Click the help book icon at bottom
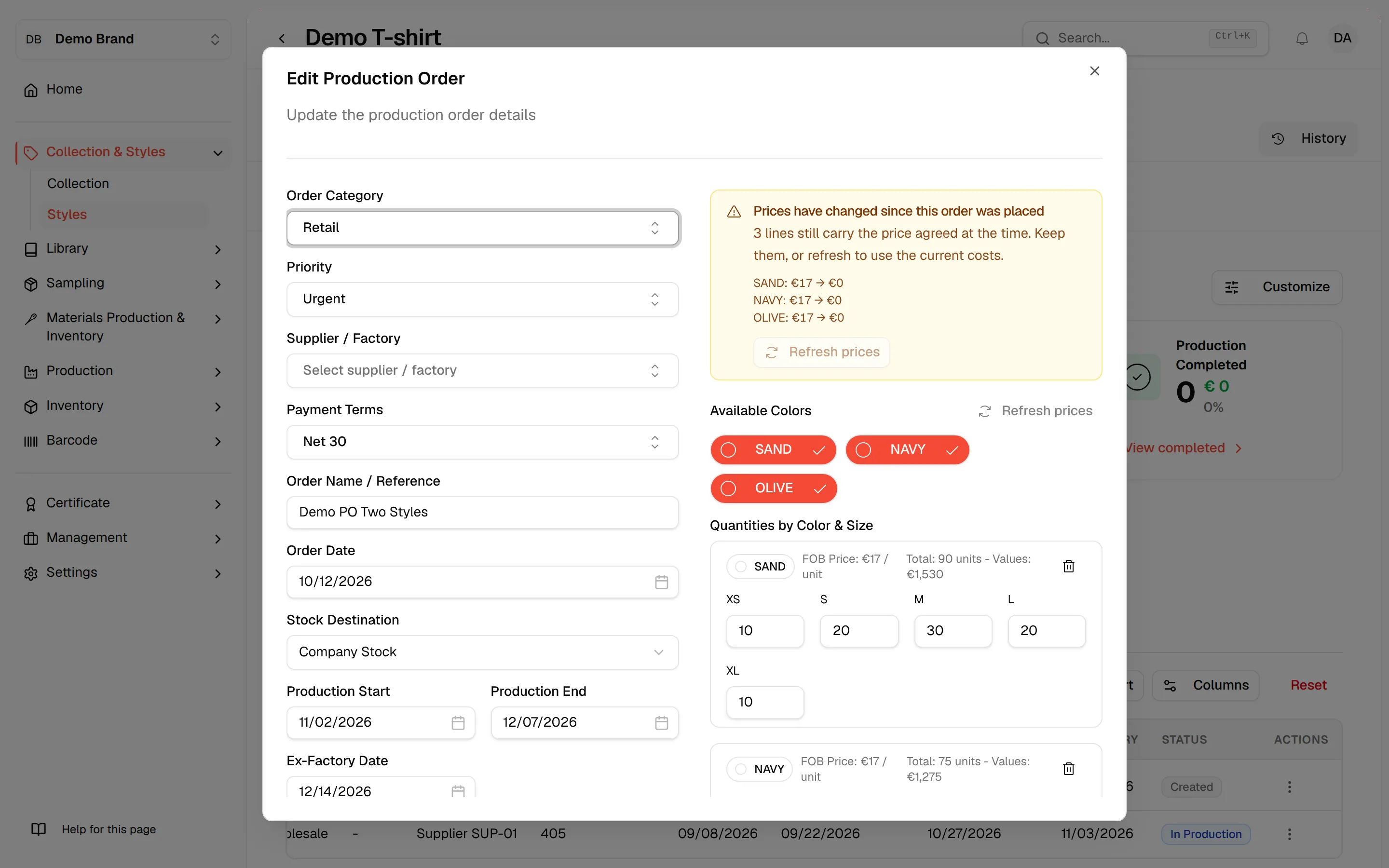The width and height of the screenshot is (1389, 868). click(x=39, y=829)
